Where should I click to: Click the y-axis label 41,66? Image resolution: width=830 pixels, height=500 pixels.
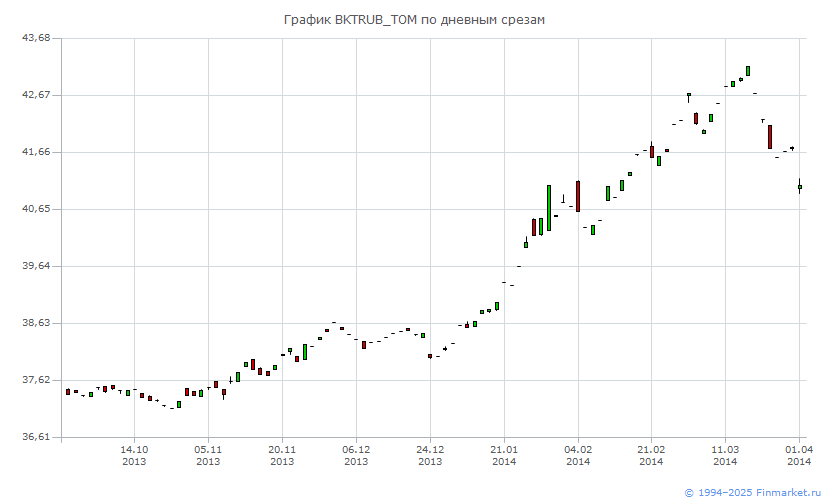[x=36, y=152]
